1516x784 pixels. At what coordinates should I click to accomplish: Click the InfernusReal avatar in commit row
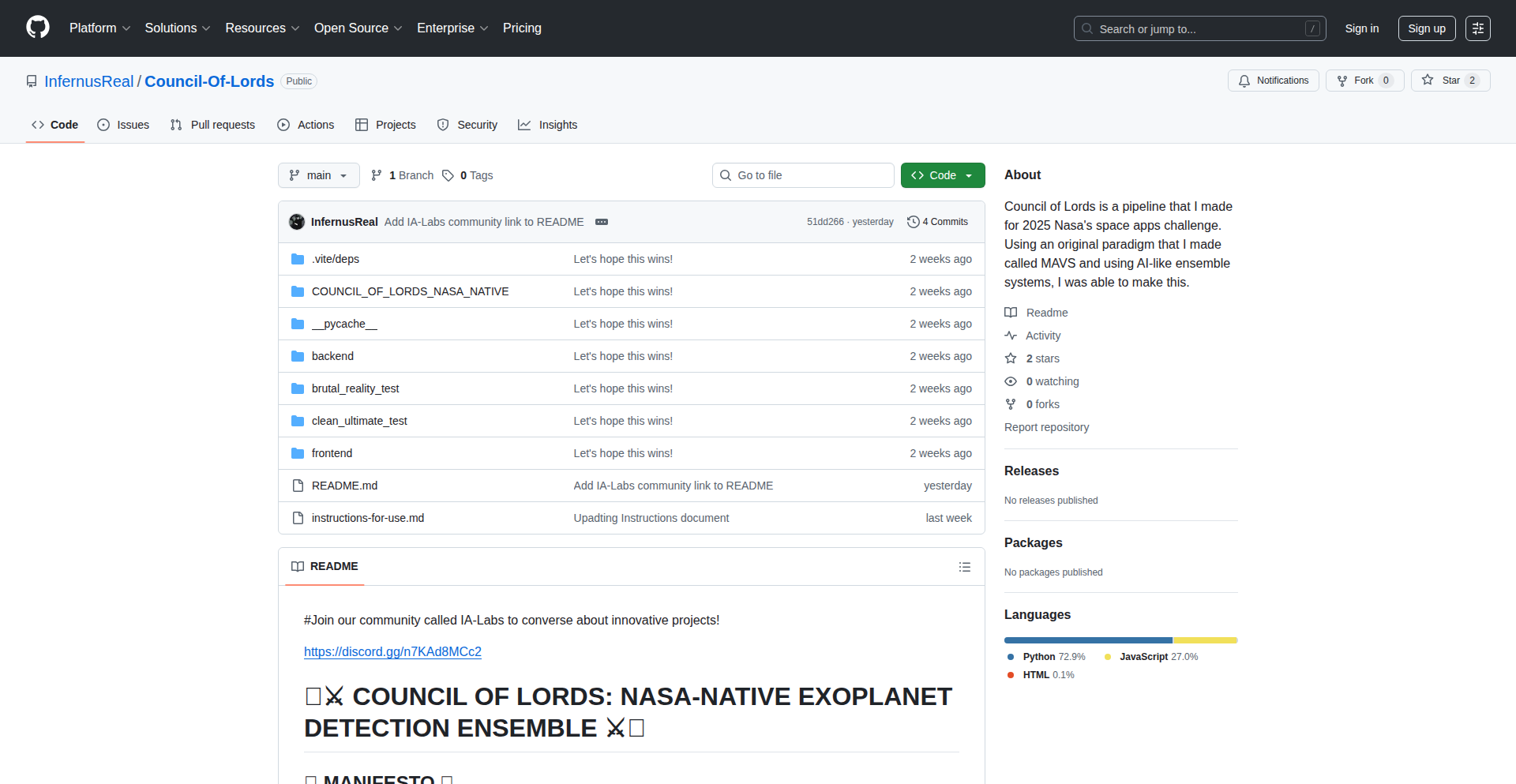pos(297,222)
